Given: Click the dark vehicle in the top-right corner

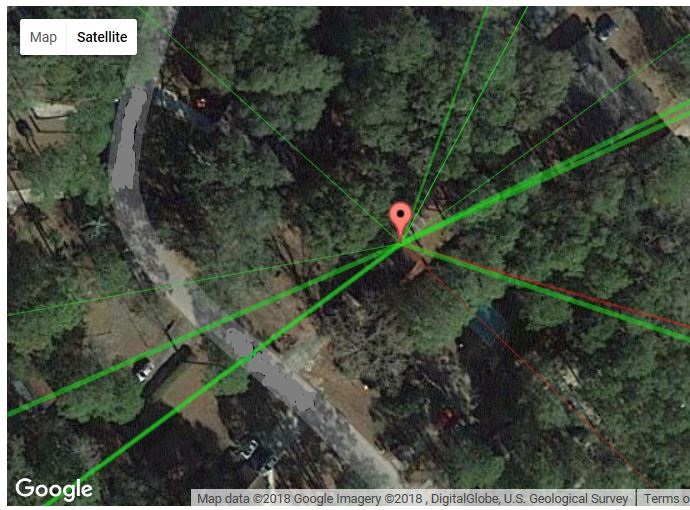Looking at the screenshot, I should pos(606,26).
